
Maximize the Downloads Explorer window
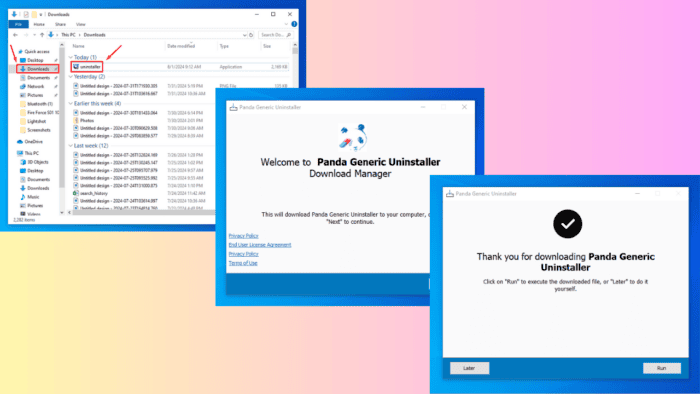tap(273, 14)
